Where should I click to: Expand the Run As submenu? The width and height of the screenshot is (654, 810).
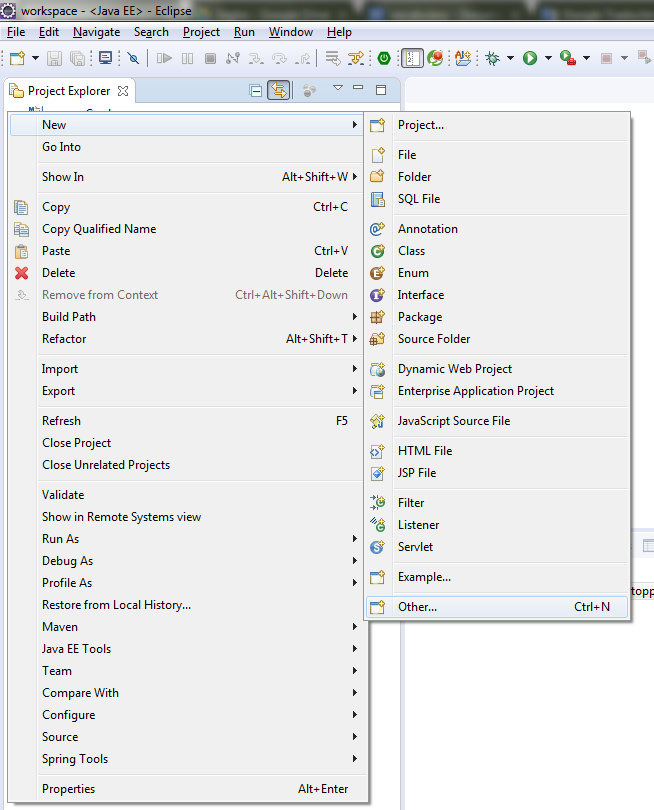click(x=187, y=539)
